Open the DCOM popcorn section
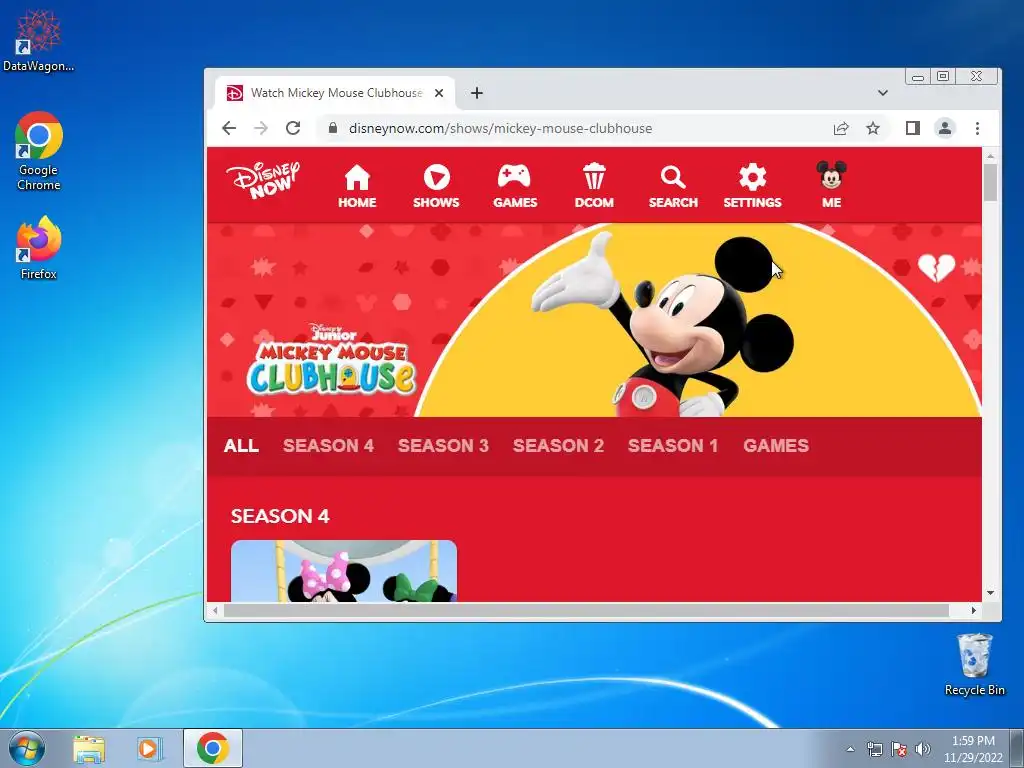 pyautogui.click(x=594, y=186)
